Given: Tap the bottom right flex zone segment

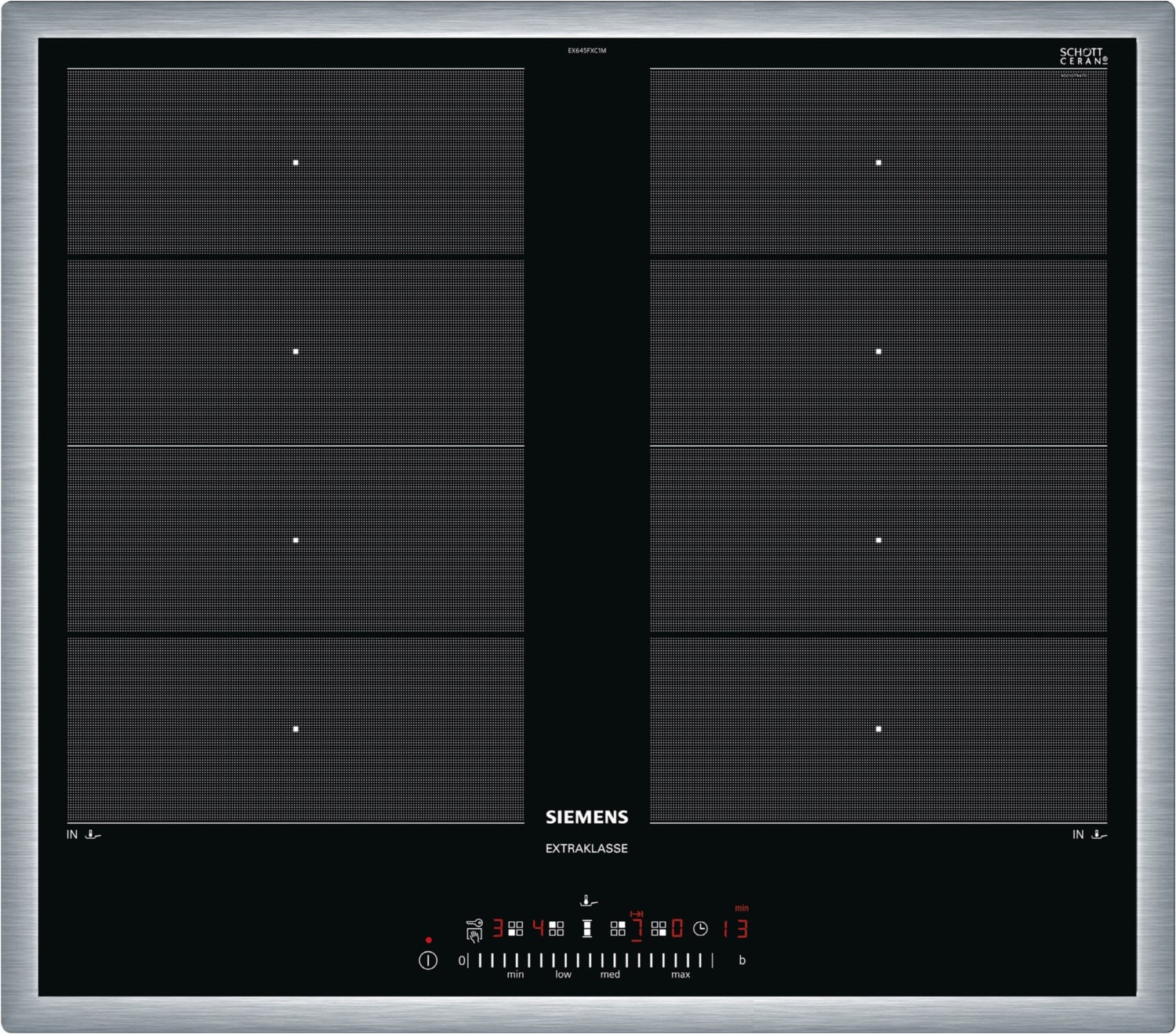Looking at the screenshot, I should pyautogui.click(x=879, y=729).
